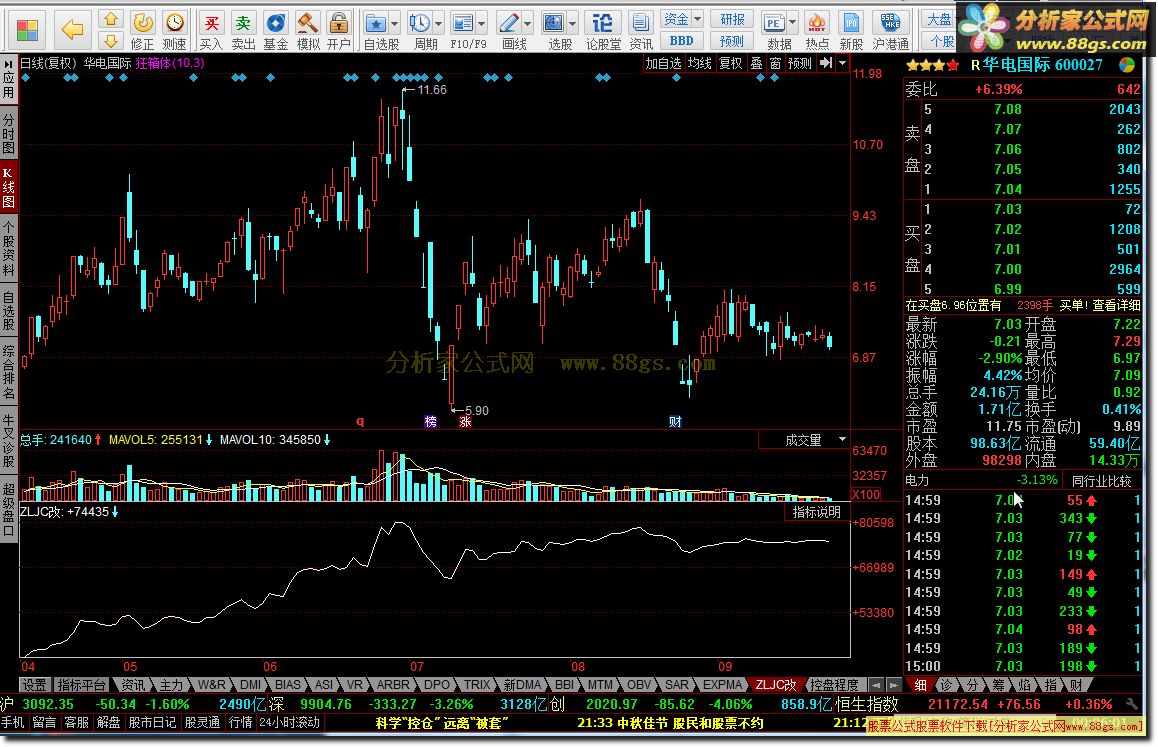The image size is (1158, 747).
Task: Click the colorful windows-style home icon
Action: (x=28, y=30)
